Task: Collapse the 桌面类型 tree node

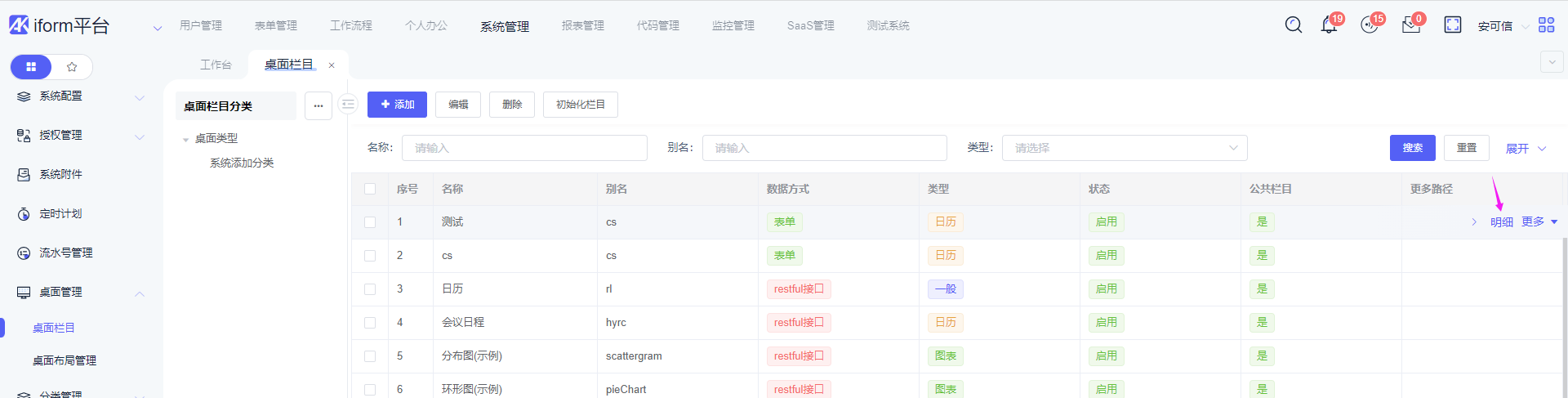Action: [186, 140]
